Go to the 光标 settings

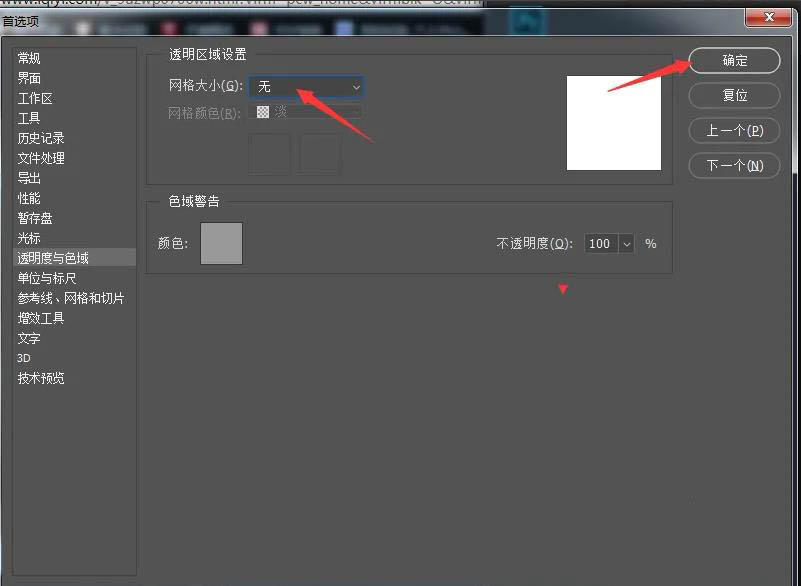[29, 238]
